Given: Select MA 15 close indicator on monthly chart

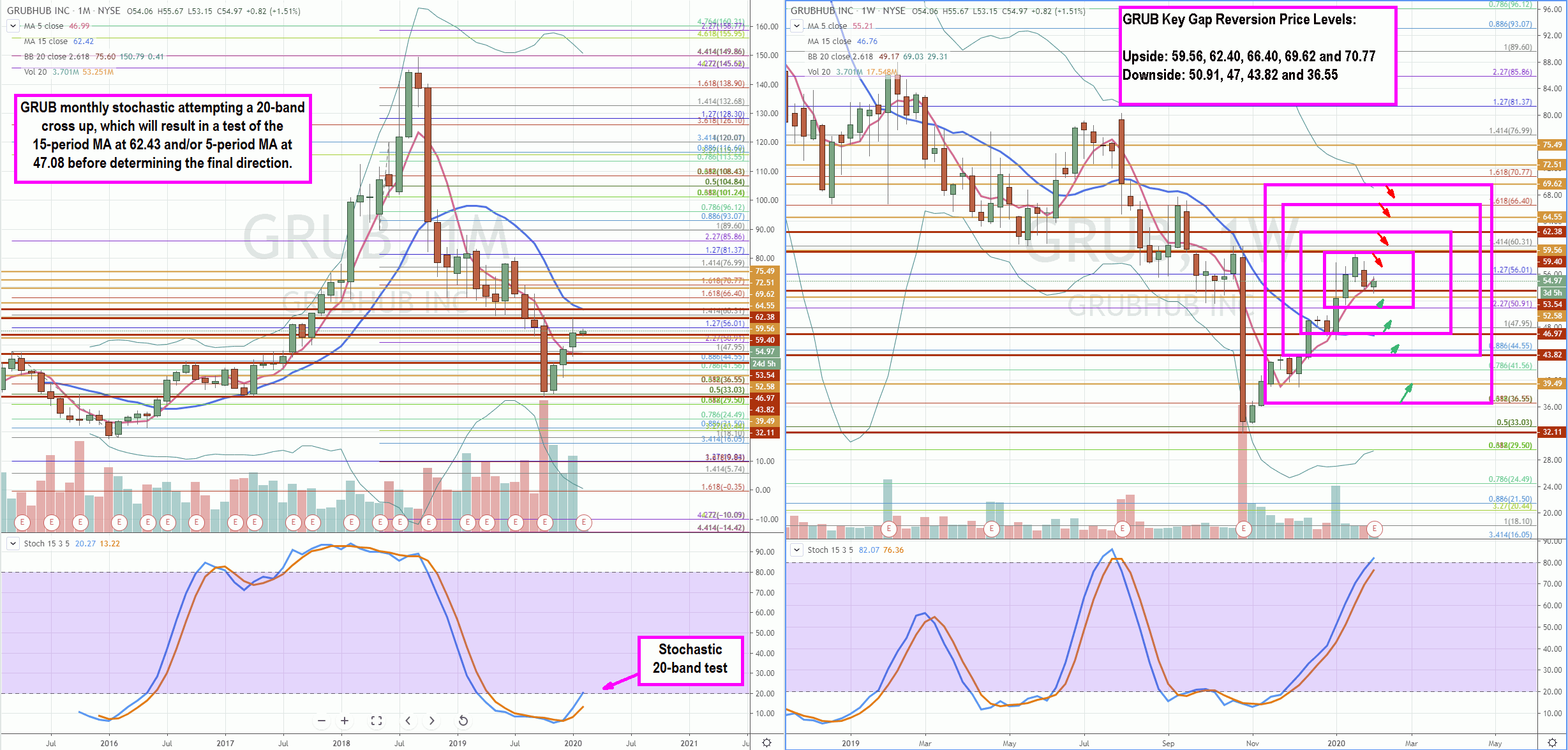Looking at the screenshot, I should (45, 41).
